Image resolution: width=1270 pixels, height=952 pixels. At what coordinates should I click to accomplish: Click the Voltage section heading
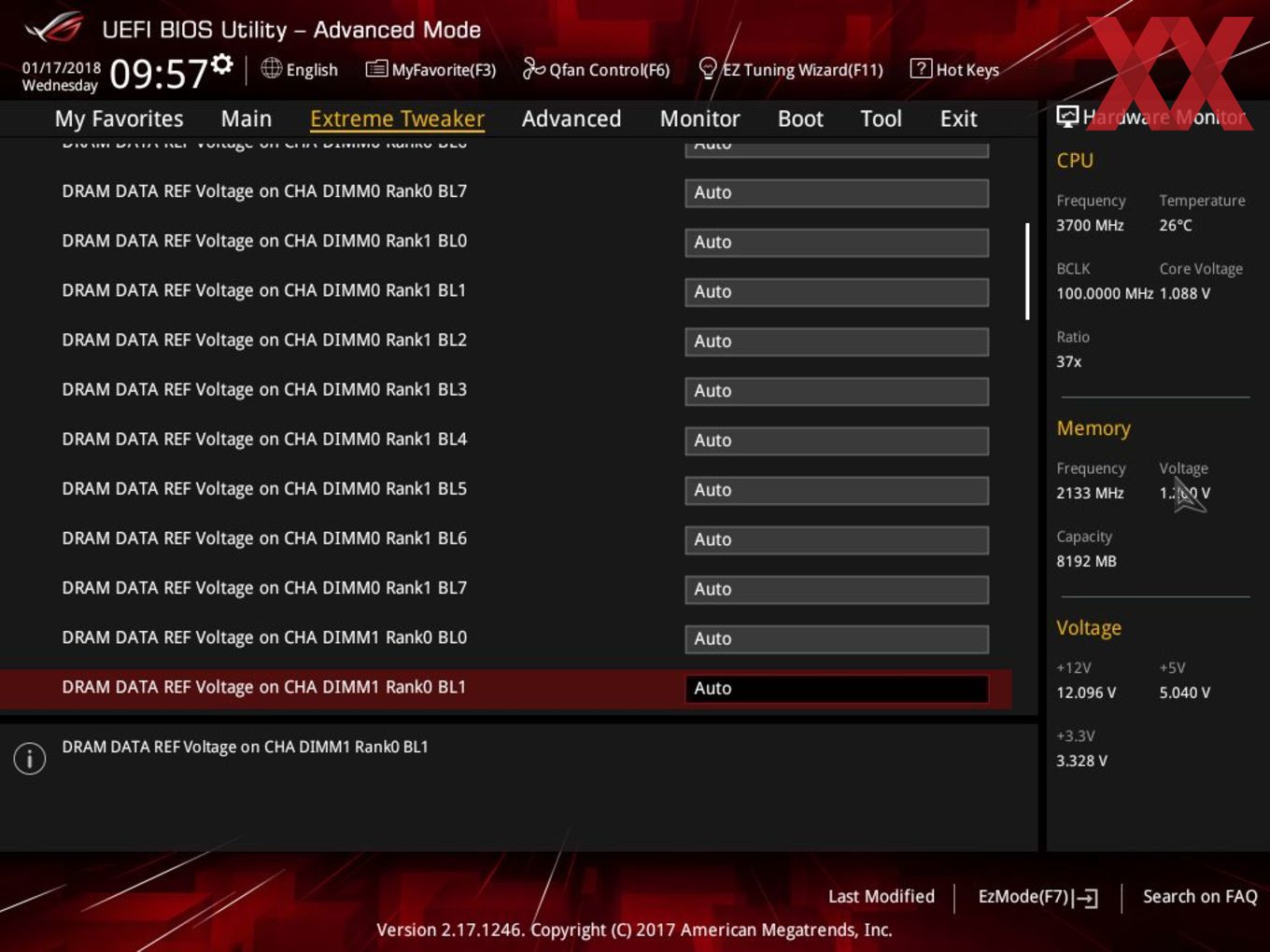point(1089,628)
